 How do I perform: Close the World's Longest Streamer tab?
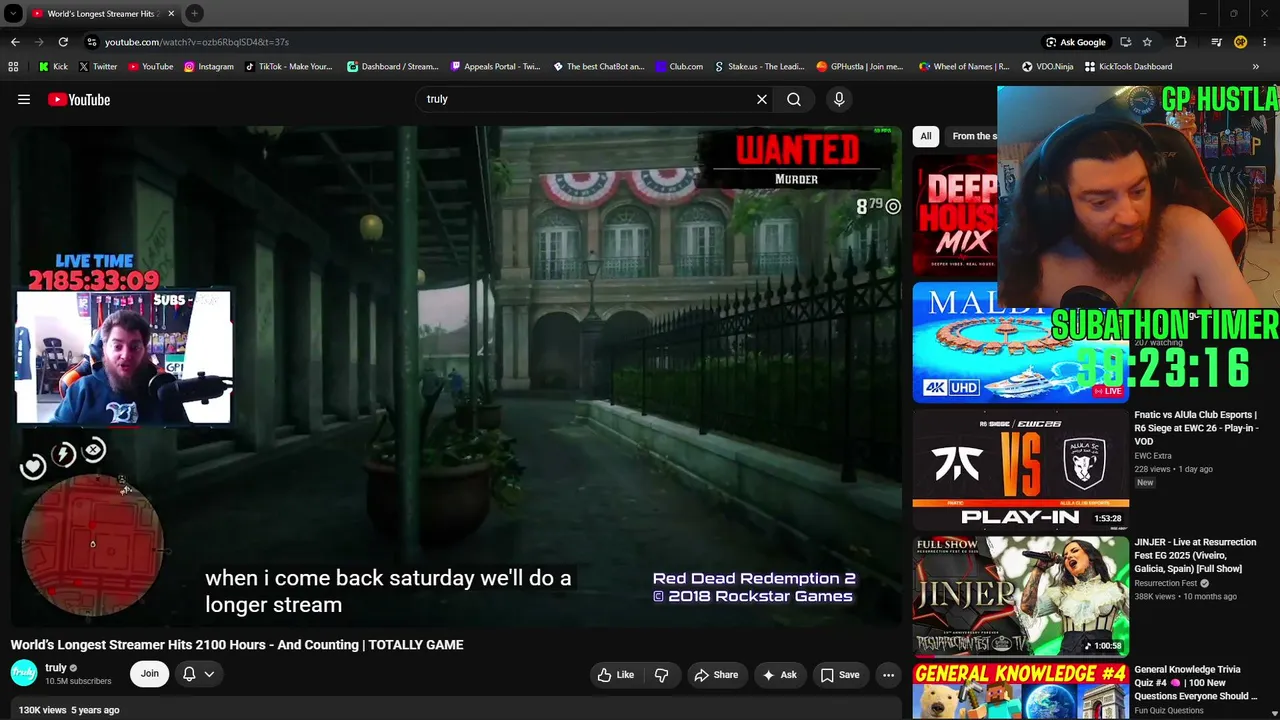click(x=171, y=13)
